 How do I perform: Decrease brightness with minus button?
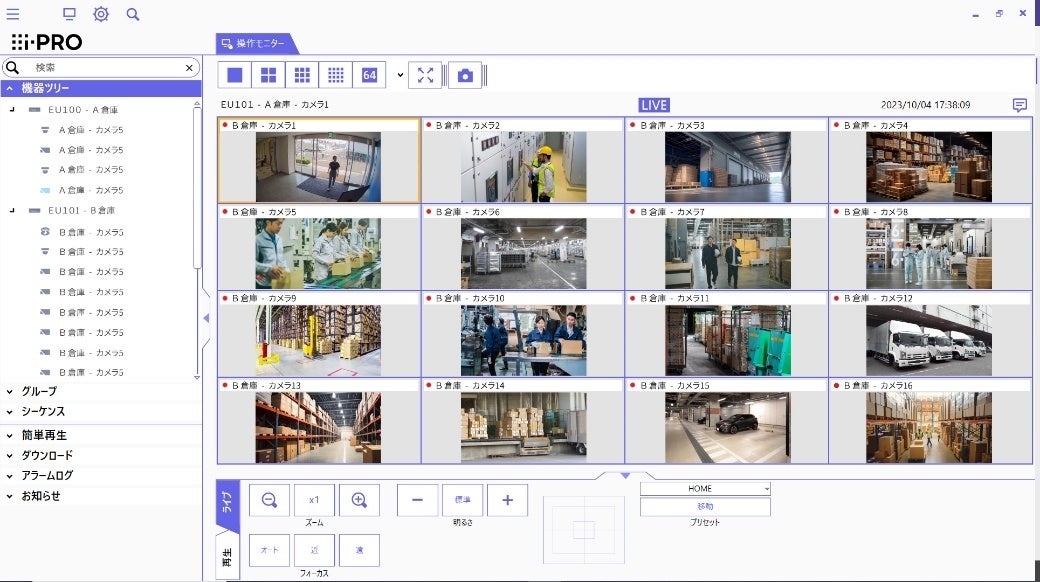[417, 500]
